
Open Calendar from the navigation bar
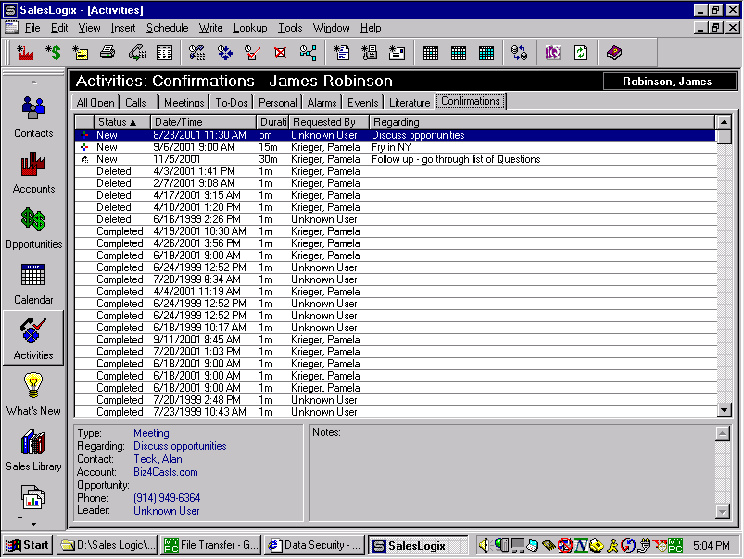(x=33, y=284)
